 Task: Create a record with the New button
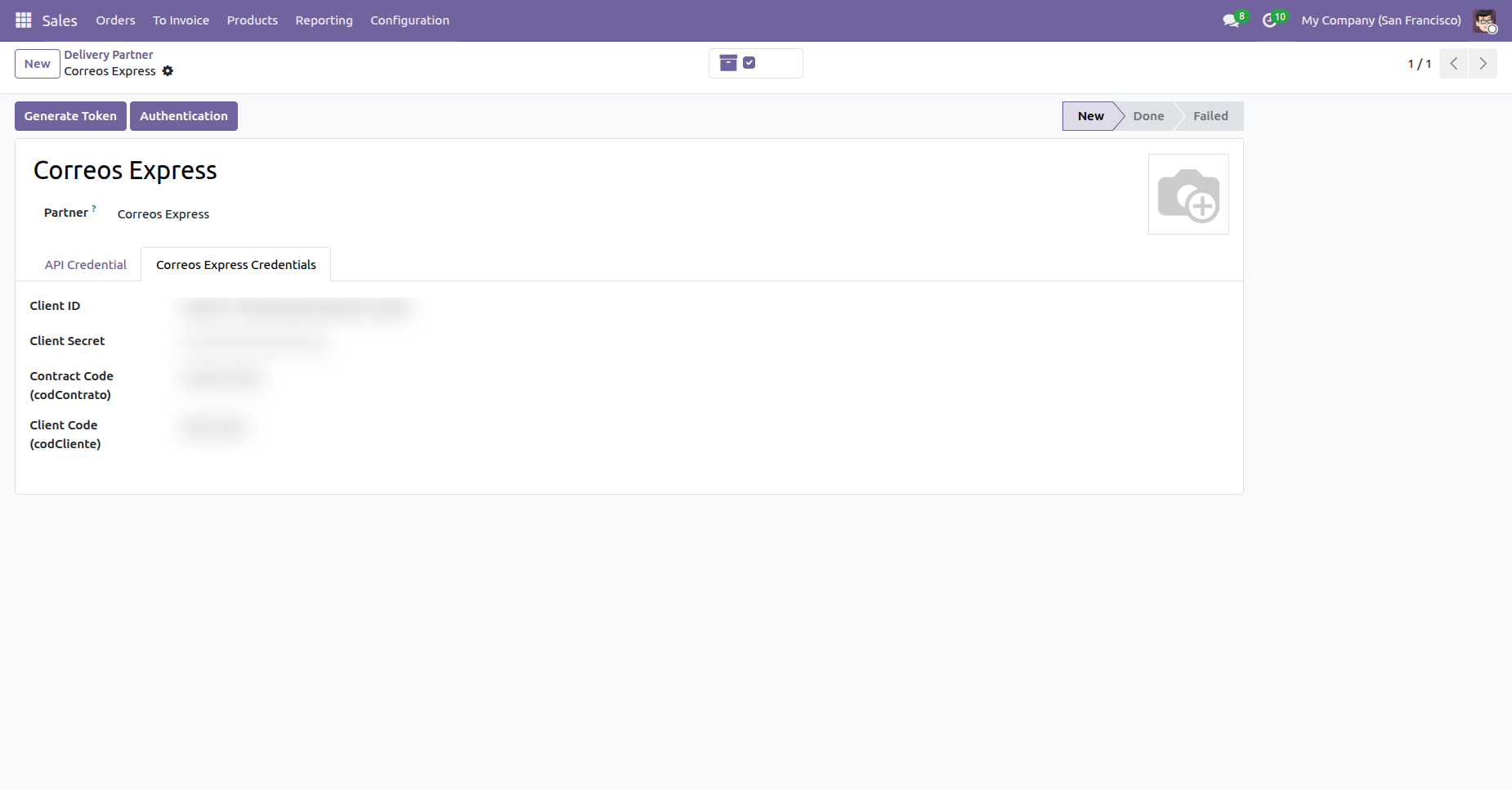[x=38, y=64]
